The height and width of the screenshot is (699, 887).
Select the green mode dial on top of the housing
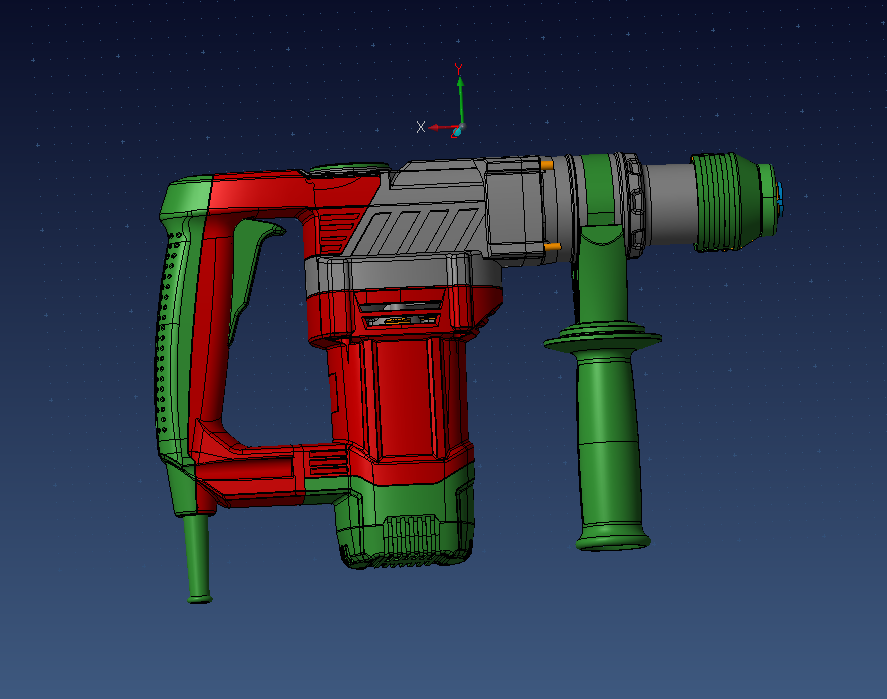coord(349,168)
